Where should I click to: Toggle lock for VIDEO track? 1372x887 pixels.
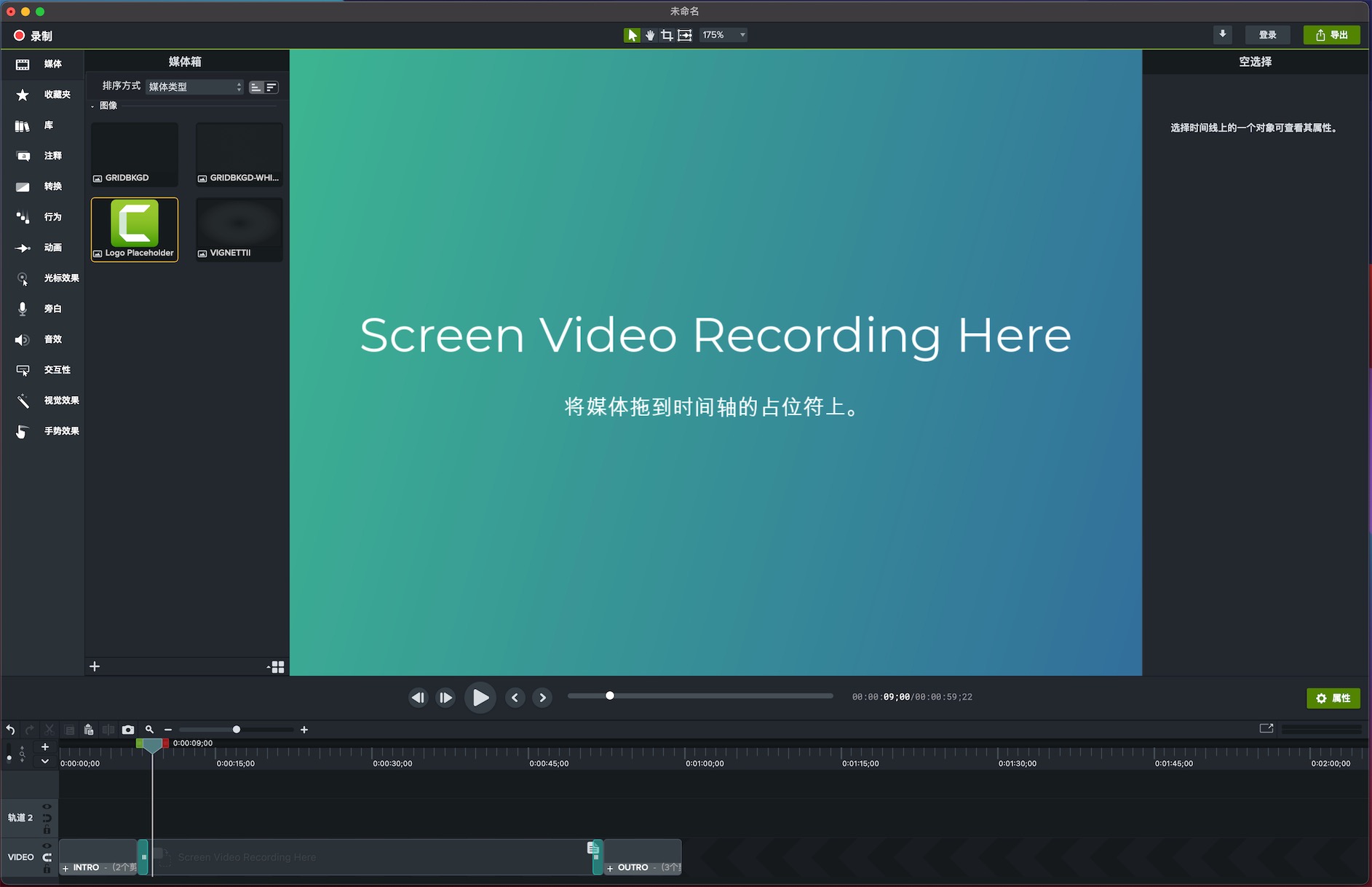(47, 870)
